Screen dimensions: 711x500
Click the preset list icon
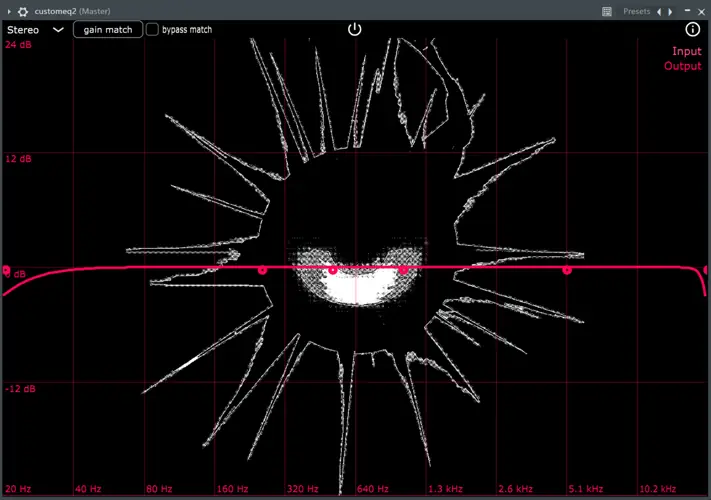(x=607, y=11)
